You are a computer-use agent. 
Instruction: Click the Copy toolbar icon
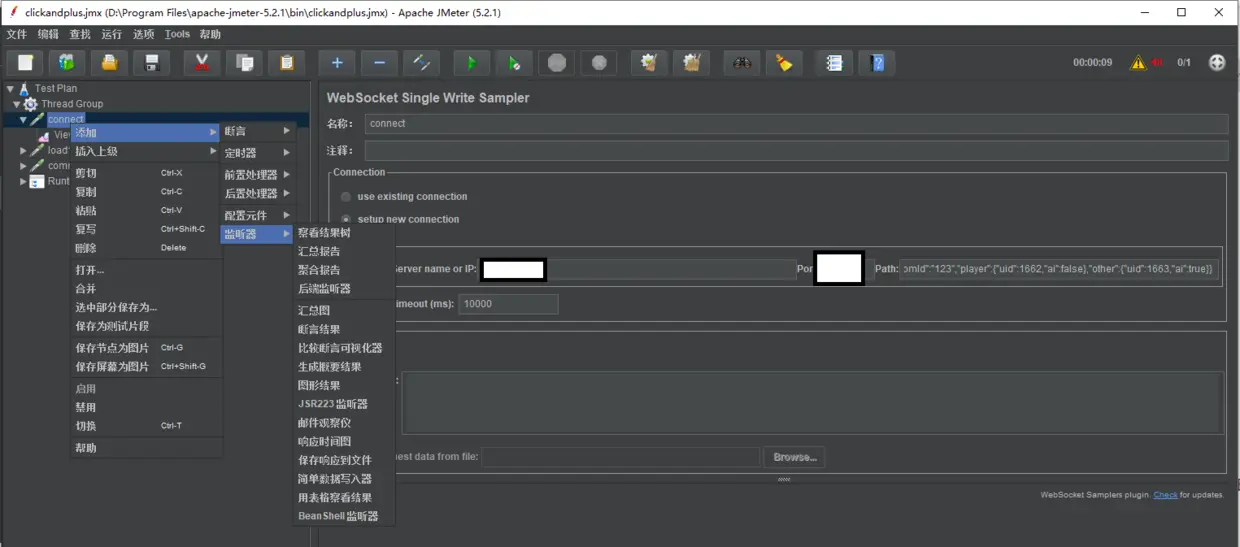(x=244, y=63)
